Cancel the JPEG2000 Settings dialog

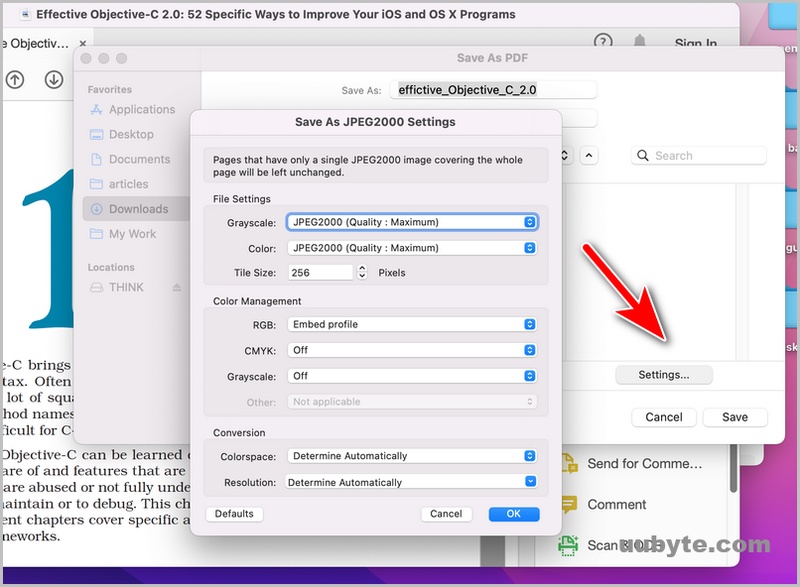click(x=446, y=514)
